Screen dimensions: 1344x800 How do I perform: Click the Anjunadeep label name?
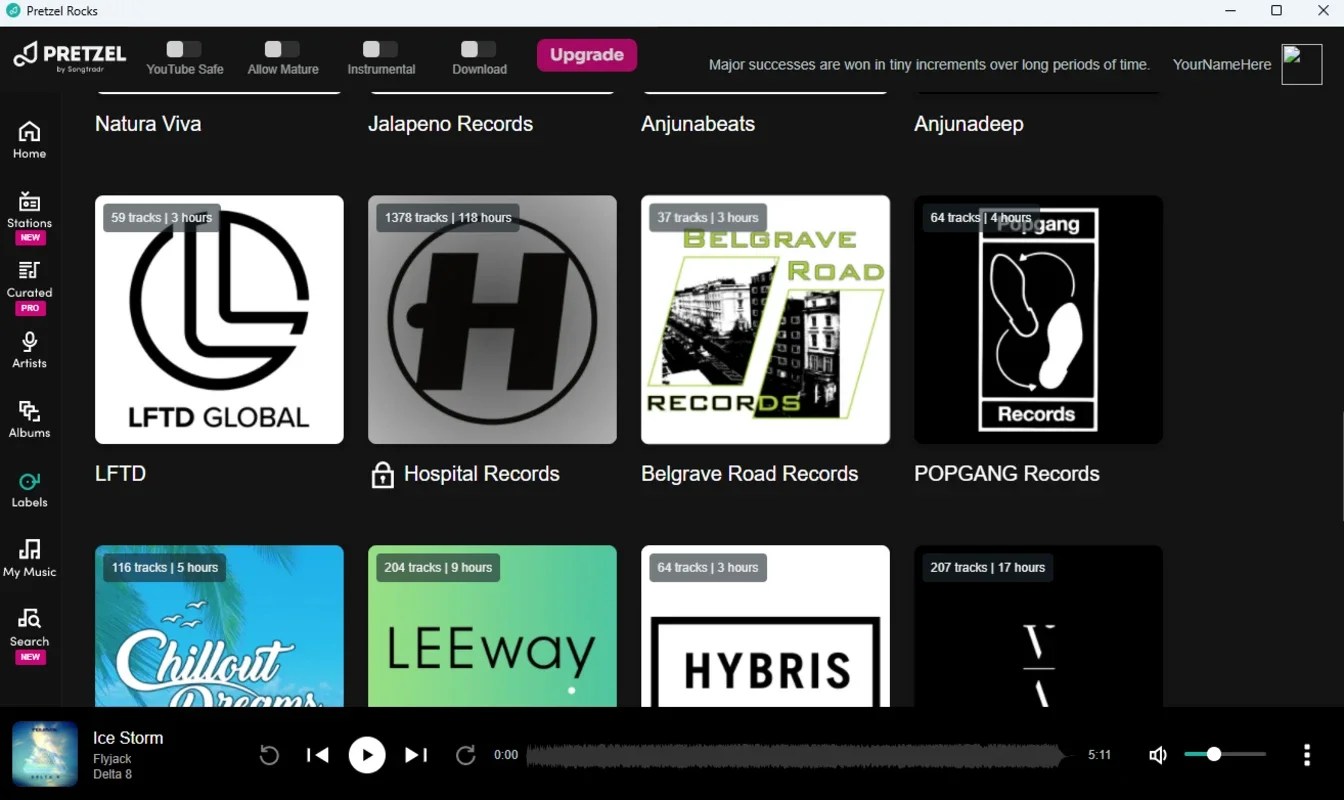(969, 124)
